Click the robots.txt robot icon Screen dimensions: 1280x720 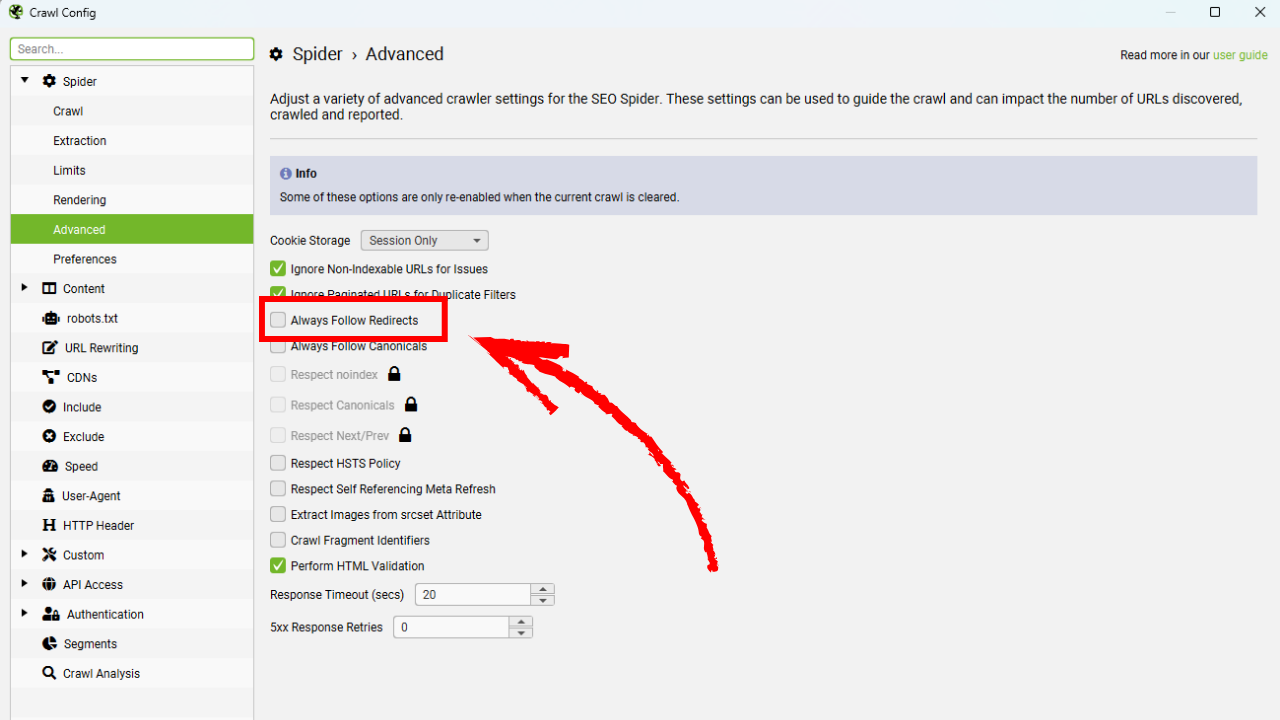50,318
